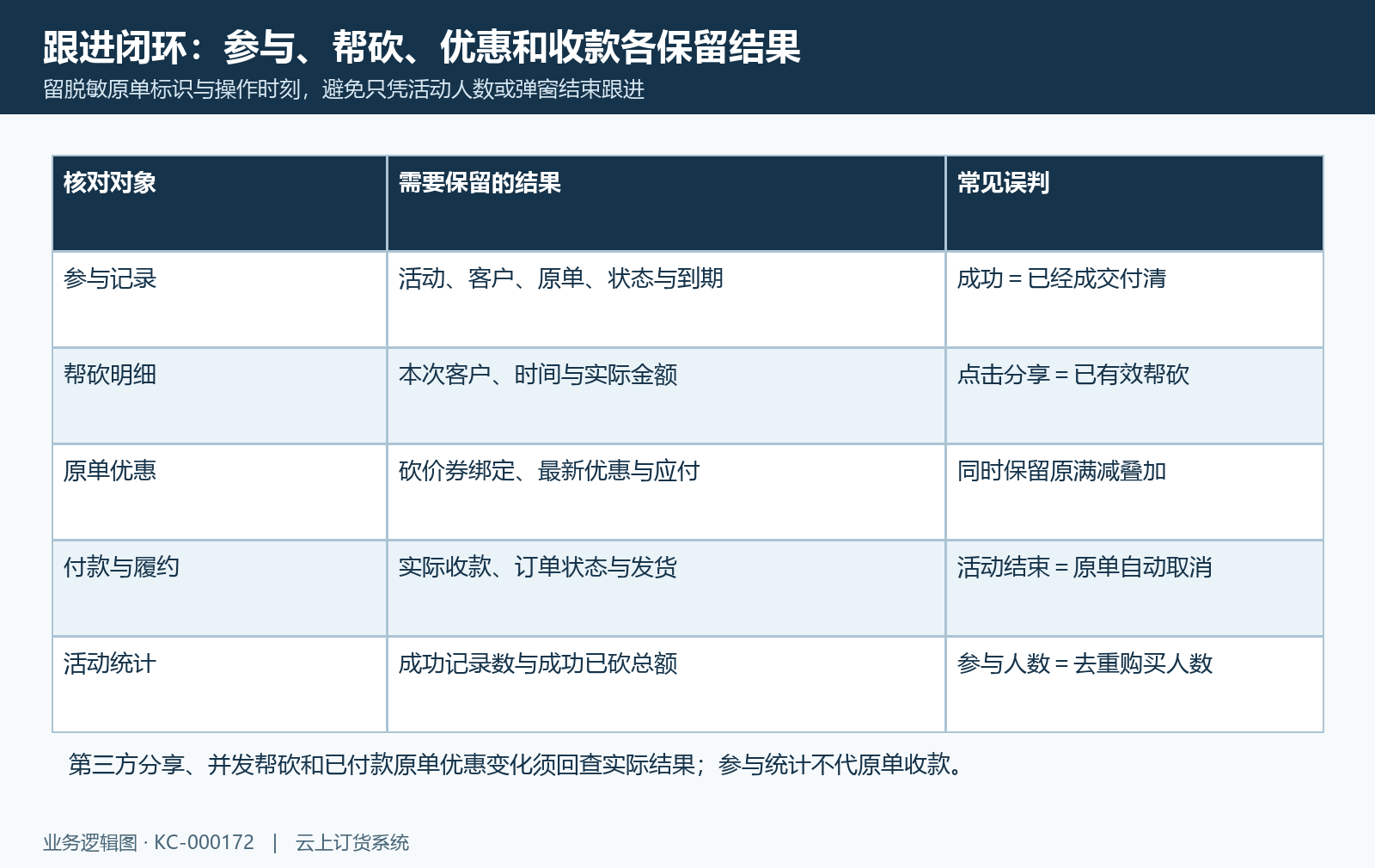
Task: Click the 付款与履约 row label
Action: 220,589
